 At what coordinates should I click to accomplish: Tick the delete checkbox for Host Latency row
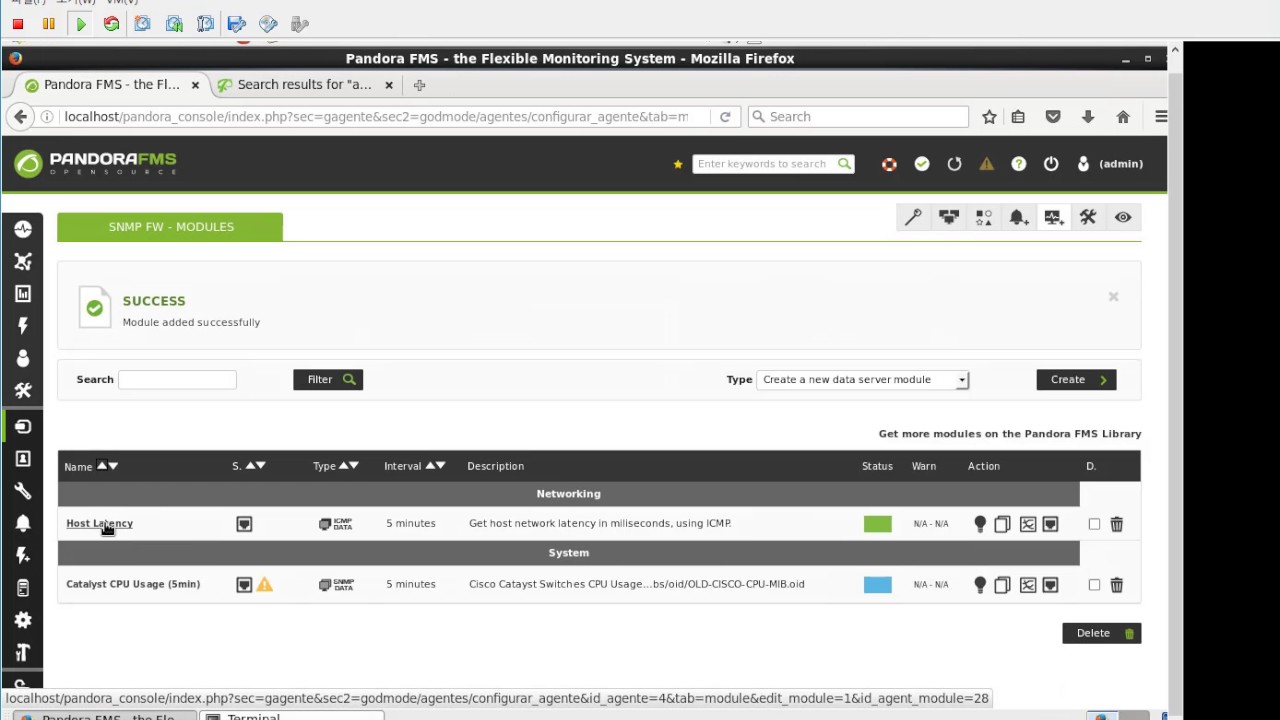tap(1094, 524)
